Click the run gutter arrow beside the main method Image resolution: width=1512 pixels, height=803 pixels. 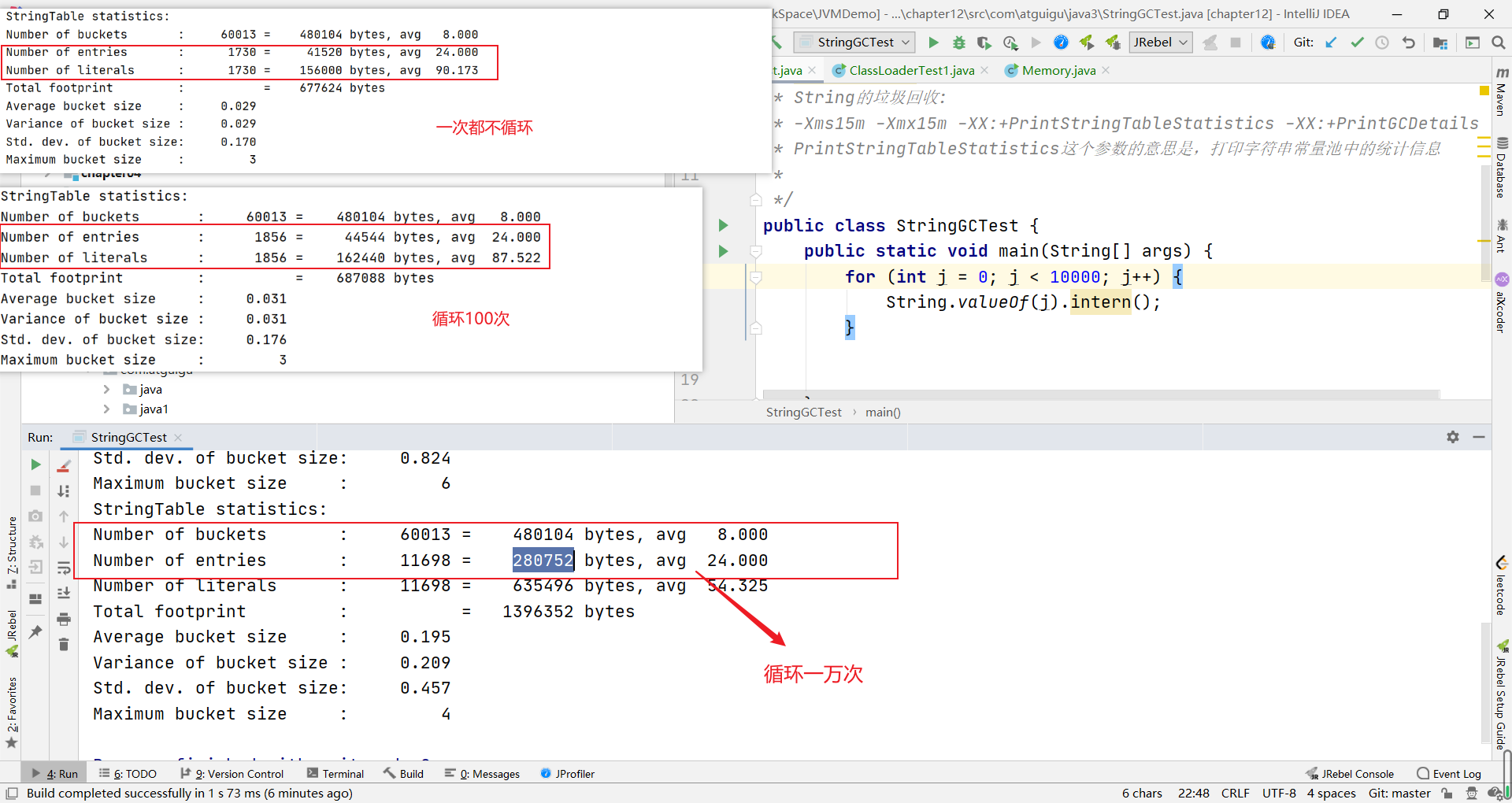coord(723,251)
